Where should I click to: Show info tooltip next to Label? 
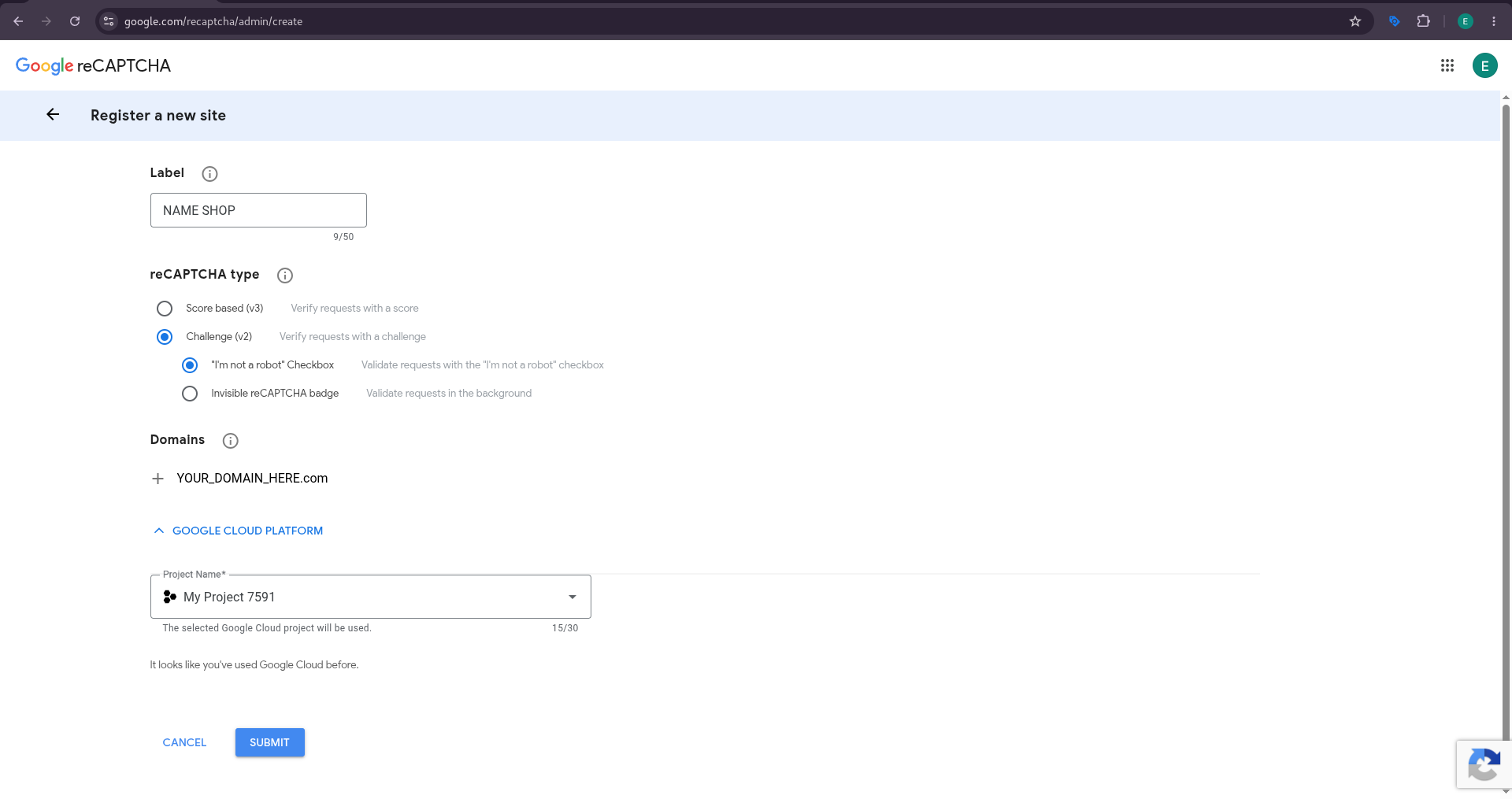click(x=209, y=174)
